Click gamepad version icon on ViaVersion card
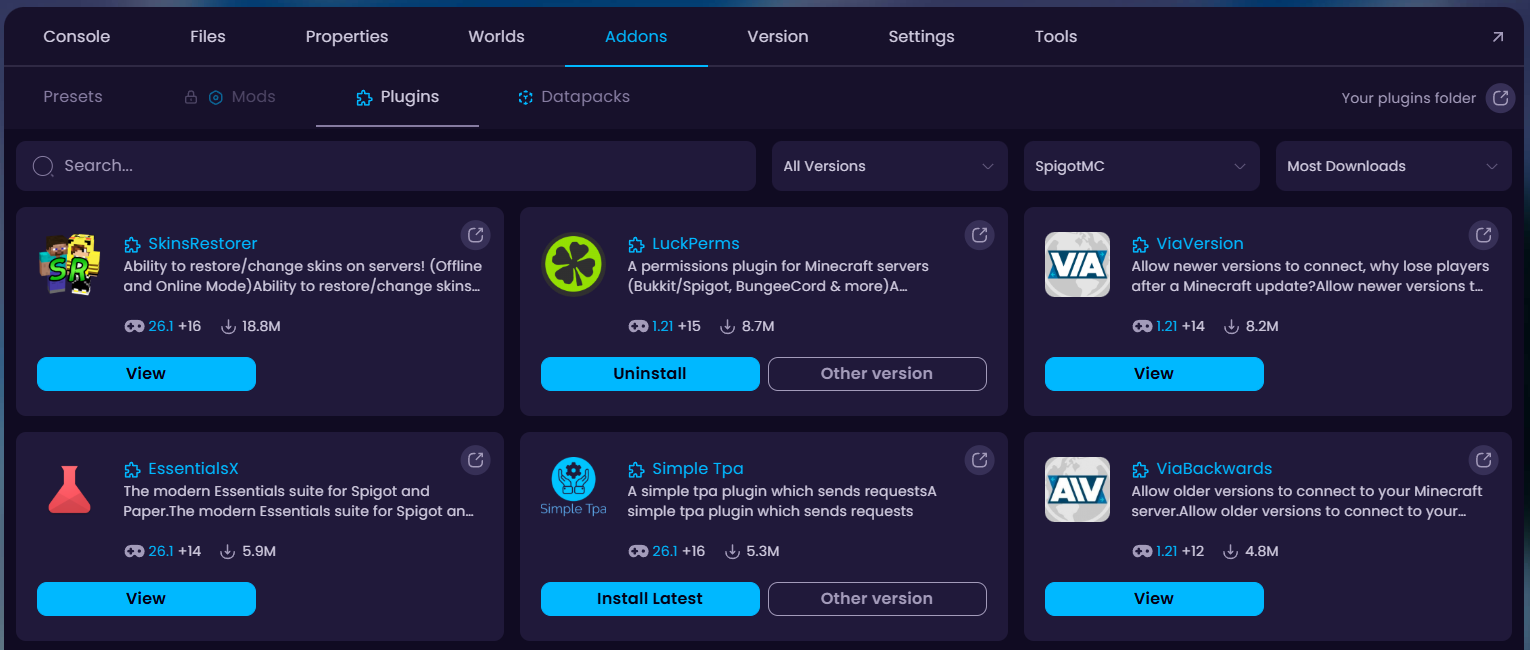Image resolution: width=1530 pixels, height=650 pixels. tap(1142, 326)
